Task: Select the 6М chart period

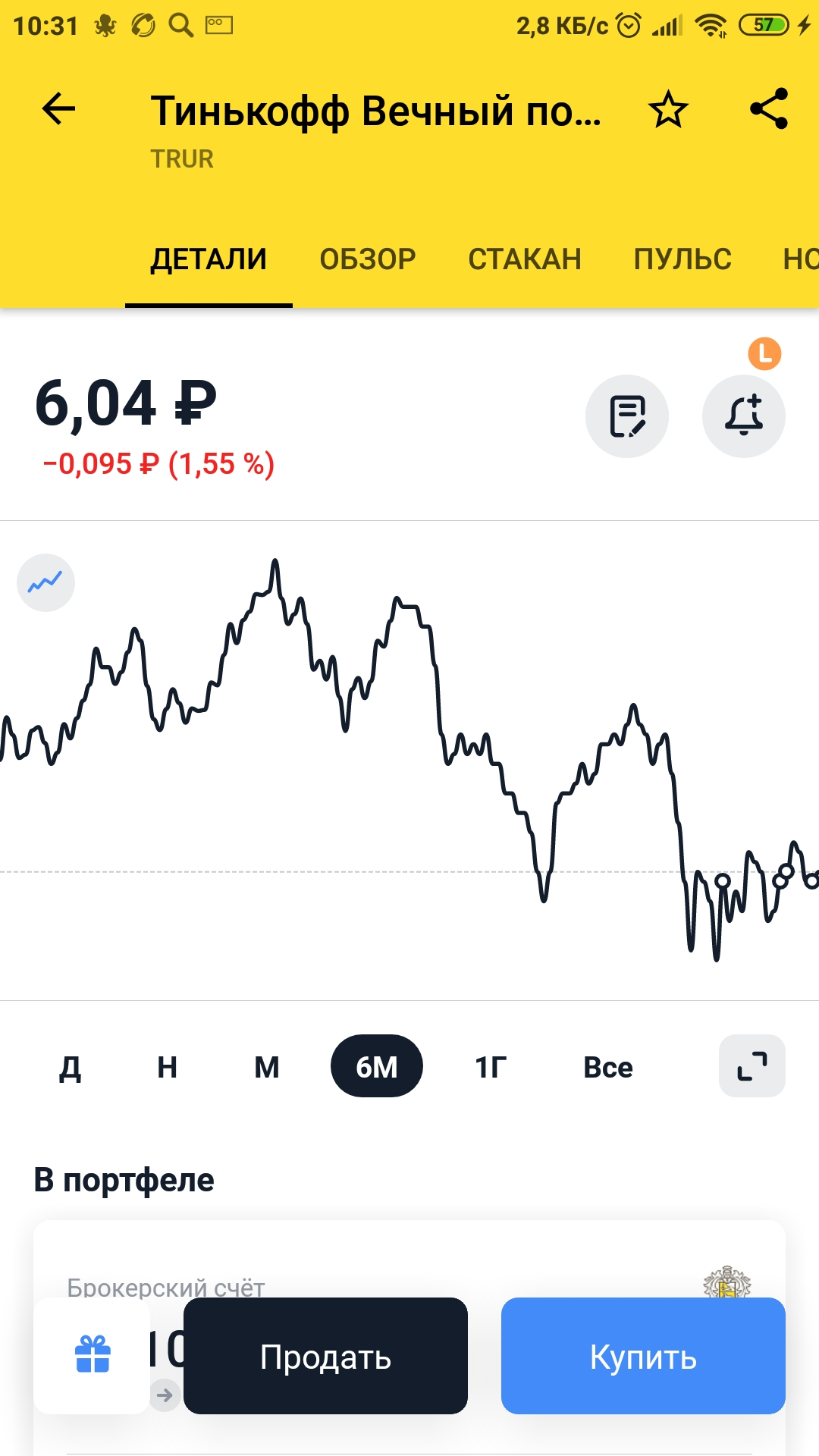Action: tap(377, 1066)
